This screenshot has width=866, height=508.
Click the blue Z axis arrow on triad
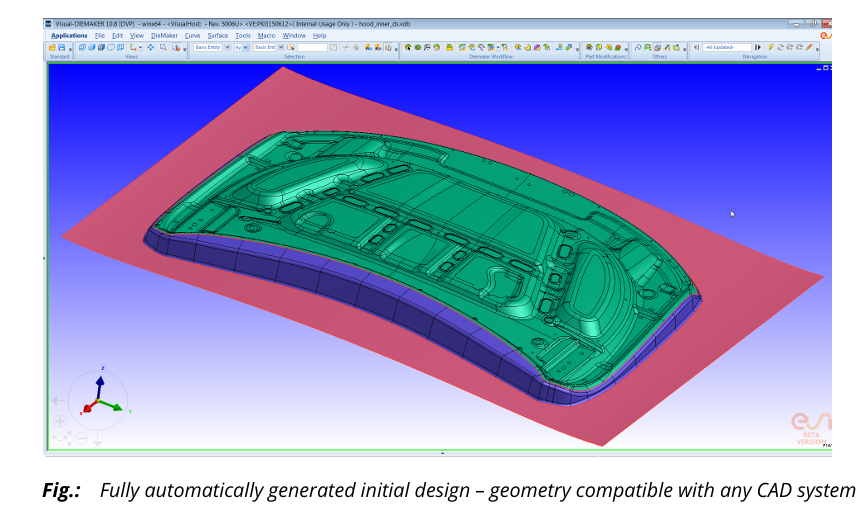[x=100, y=381]
